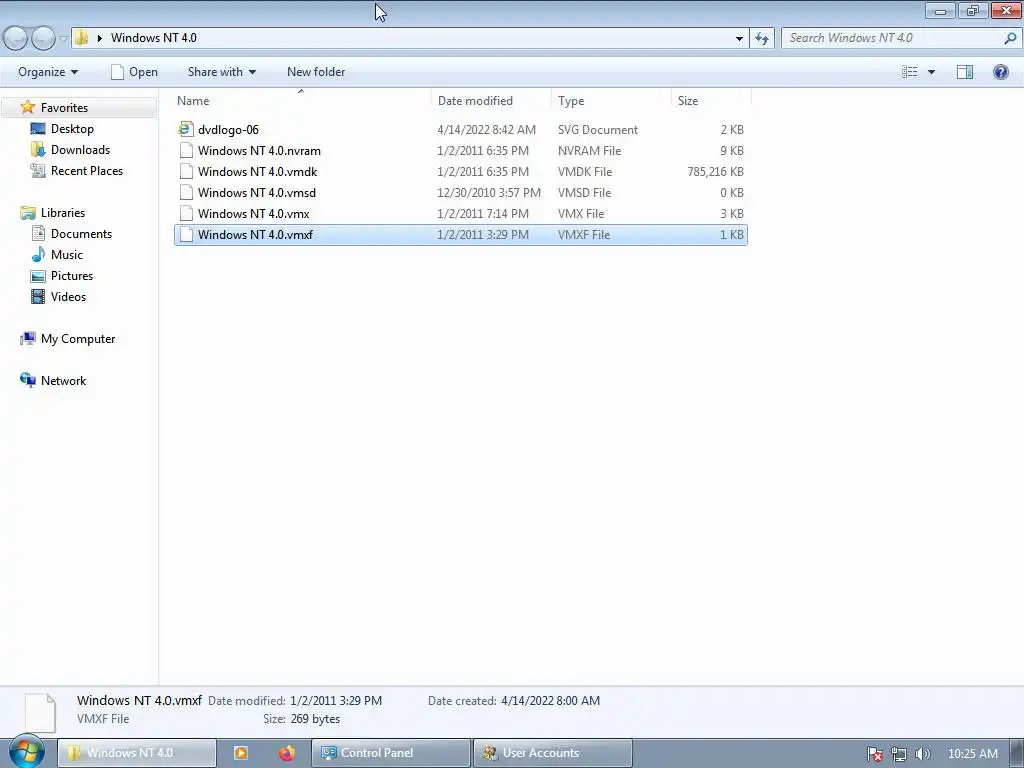Image resolution: width=1024 pixels, height=768 pixels.
Task: Click the 10:25 AM taskbar clock
Action: coord(972,754)
